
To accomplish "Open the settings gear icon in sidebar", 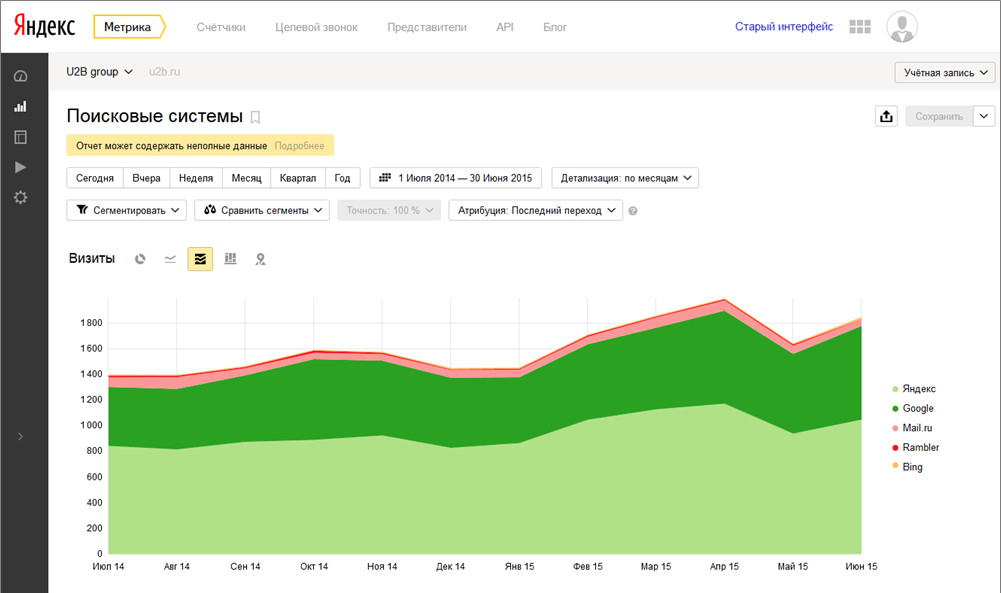I will [x=20, y=197].
